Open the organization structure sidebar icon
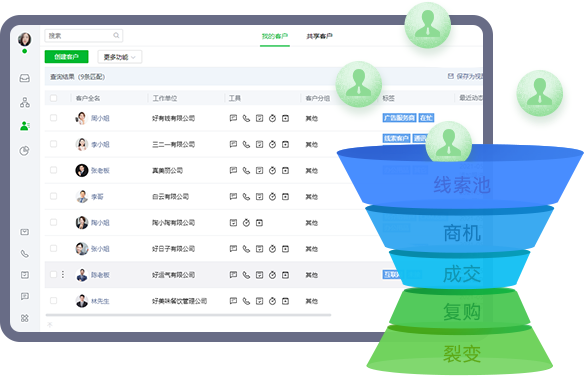The image size is (584, 376). point(25,102)
